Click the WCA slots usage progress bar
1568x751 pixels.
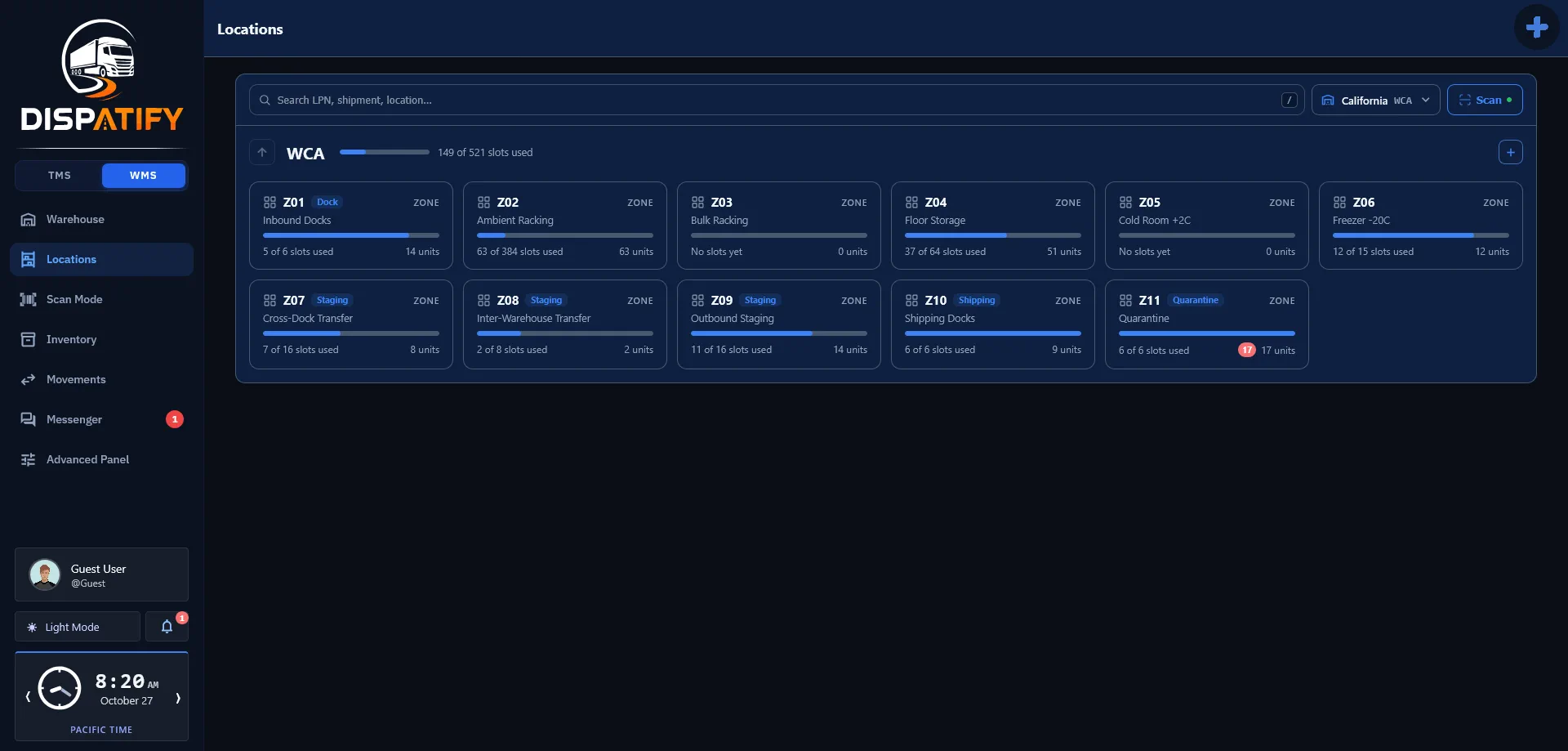click(x=384, y=152)
